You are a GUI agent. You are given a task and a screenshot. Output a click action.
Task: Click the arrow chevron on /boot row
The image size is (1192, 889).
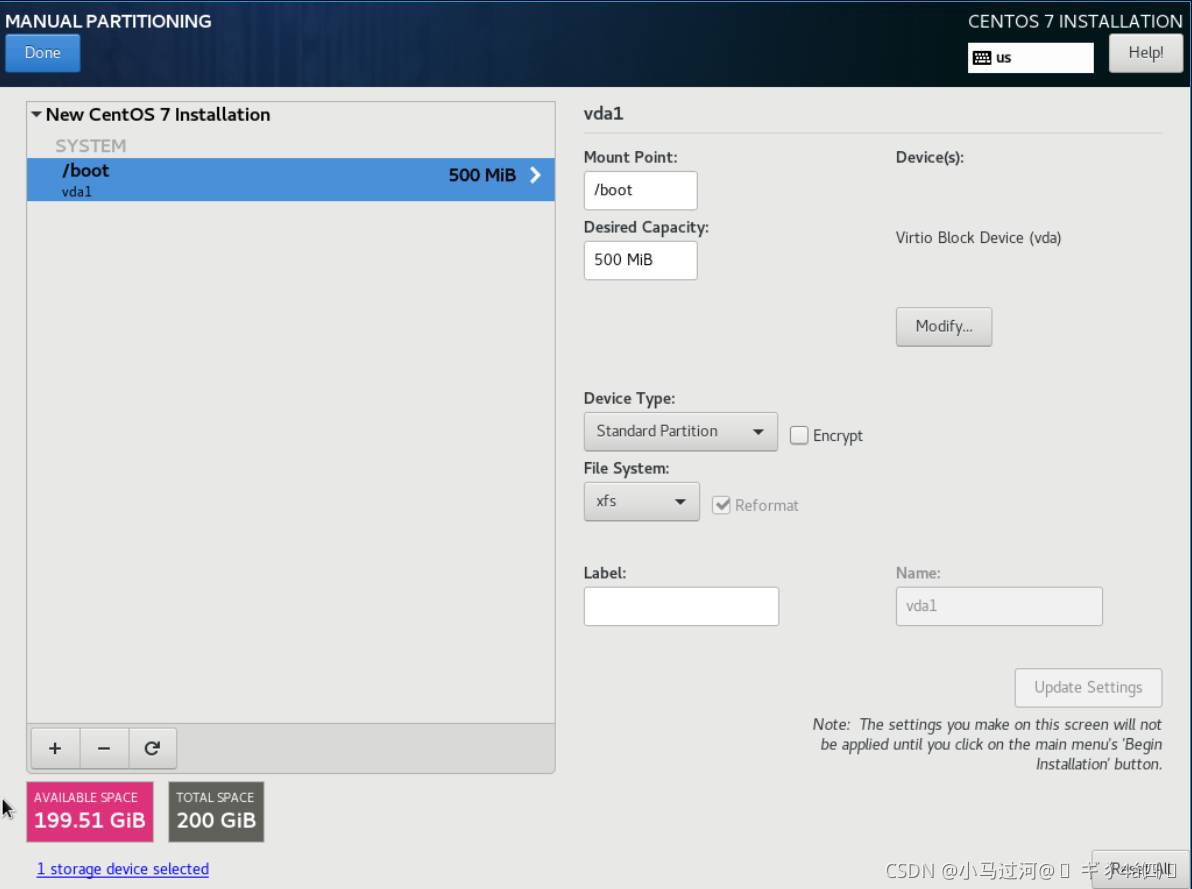[535, 175]
